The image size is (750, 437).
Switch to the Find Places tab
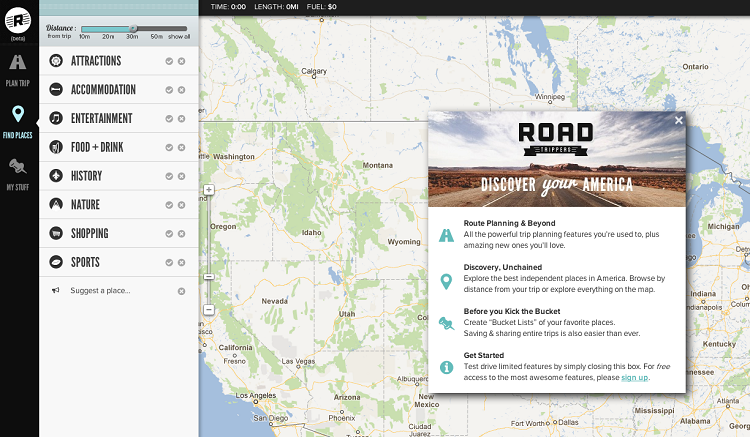[x=19, y=122]
